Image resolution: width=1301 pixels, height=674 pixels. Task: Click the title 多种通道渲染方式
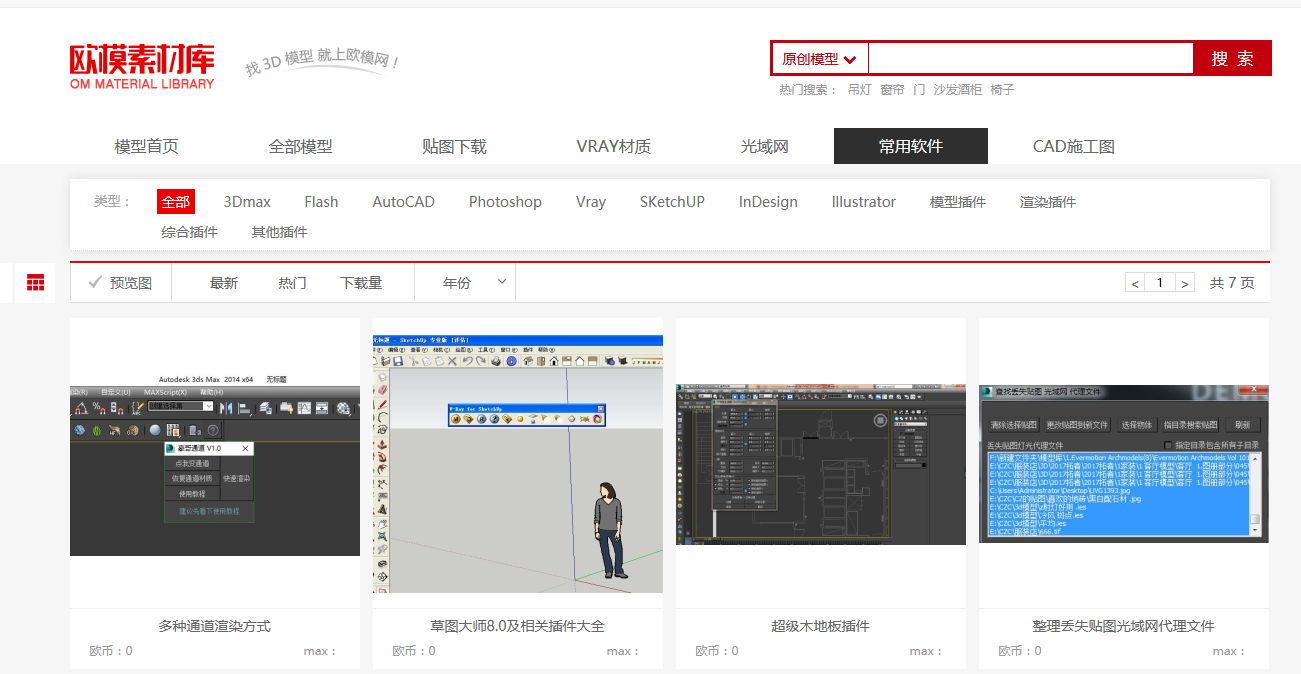click(215, 626)
